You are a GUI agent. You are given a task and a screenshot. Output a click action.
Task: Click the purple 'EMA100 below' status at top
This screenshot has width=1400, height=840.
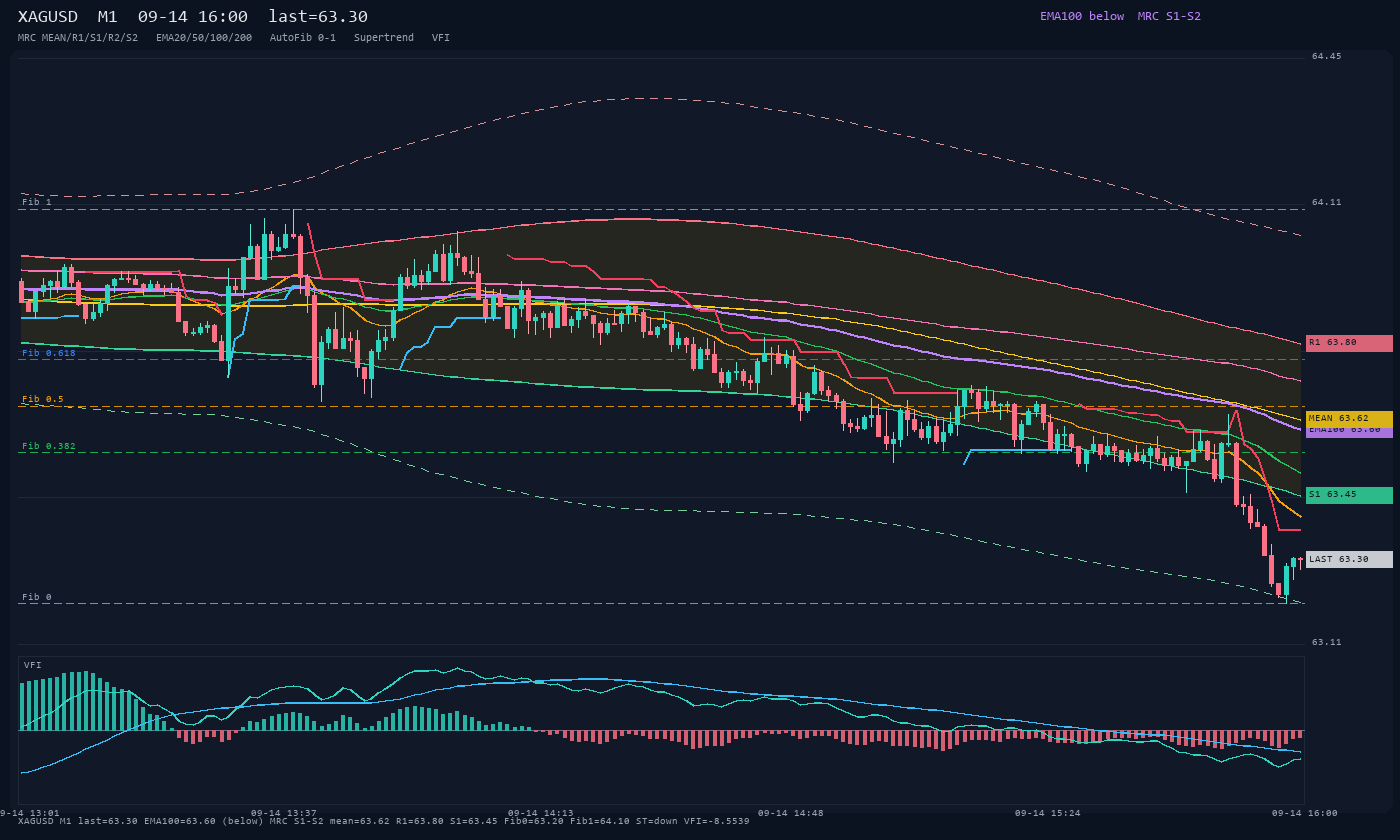click(1082, 16)
